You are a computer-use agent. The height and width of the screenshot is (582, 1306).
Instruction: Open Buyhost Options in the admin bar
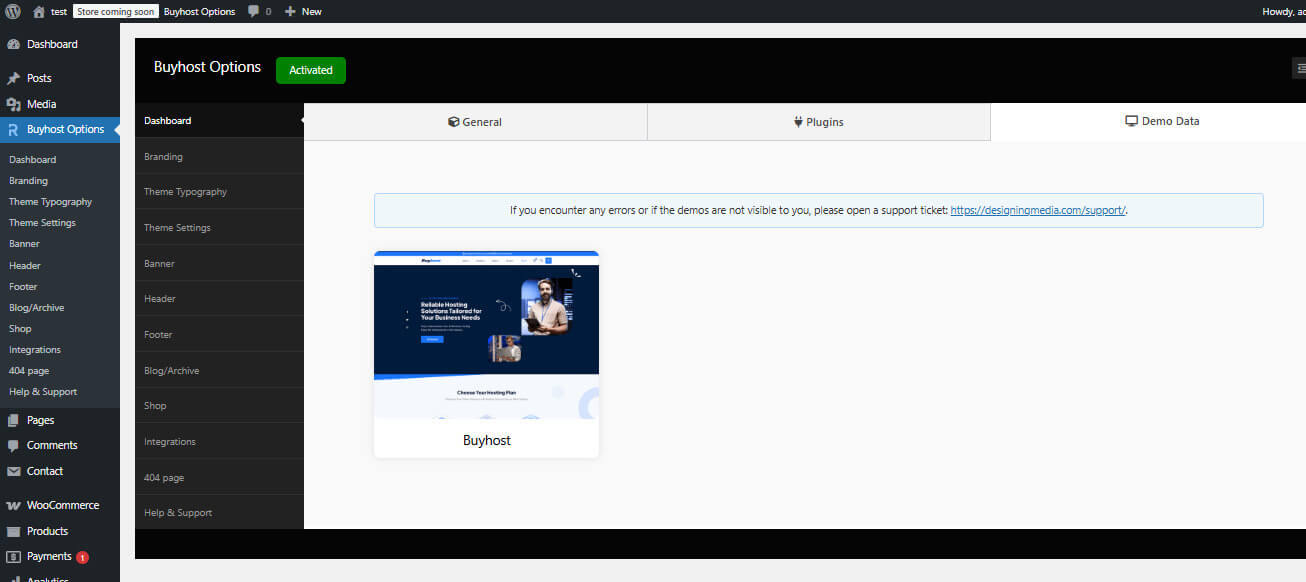[x=200, y=12]
